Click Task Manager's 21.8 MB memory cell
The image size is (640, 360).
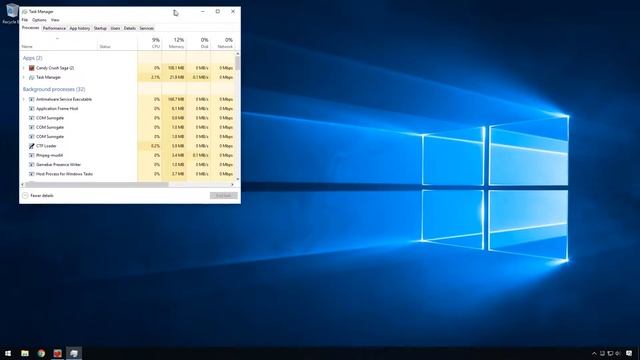174,77
